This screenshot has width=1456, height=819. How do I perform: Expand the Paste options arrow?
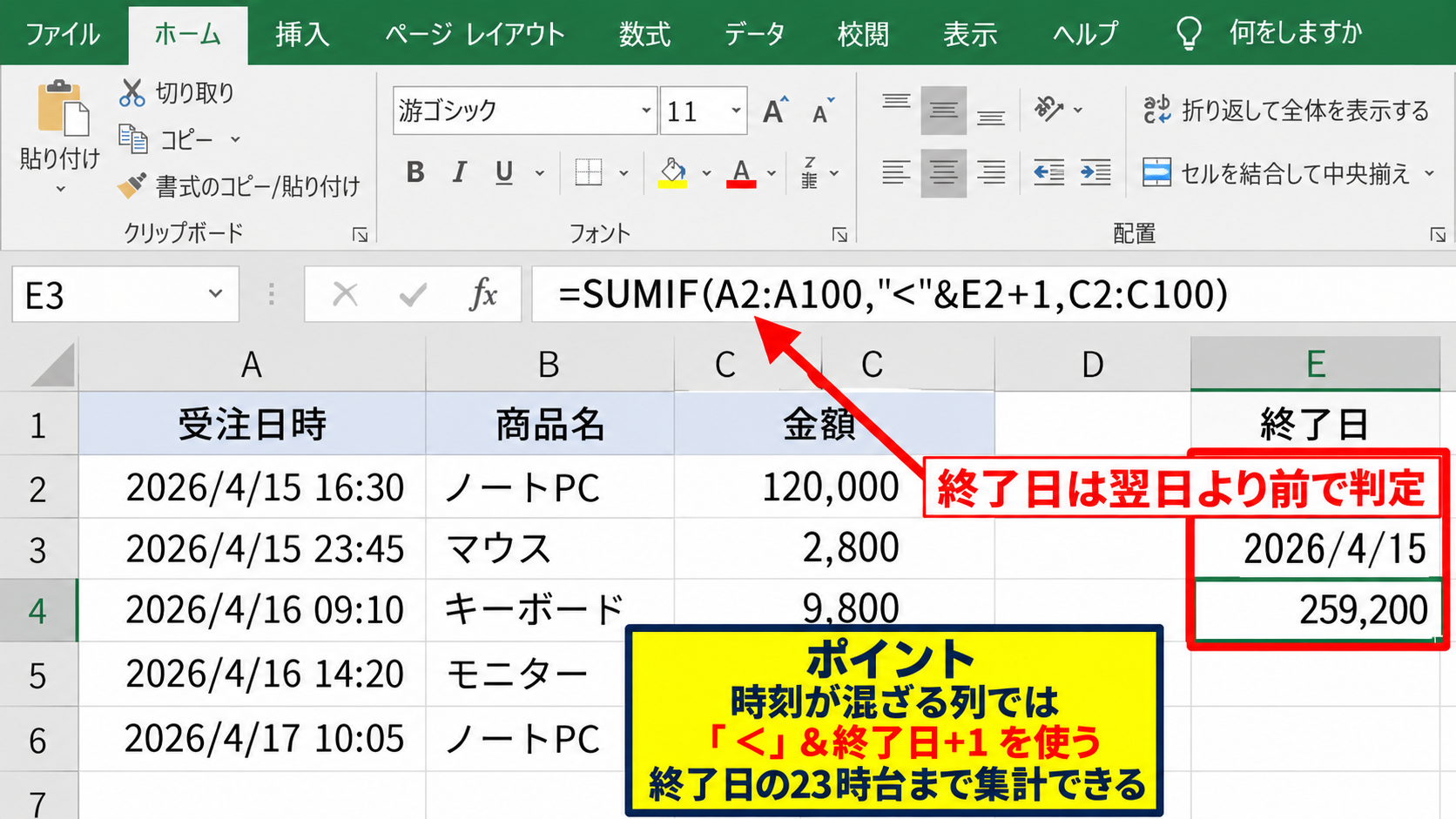click(60, 189)
